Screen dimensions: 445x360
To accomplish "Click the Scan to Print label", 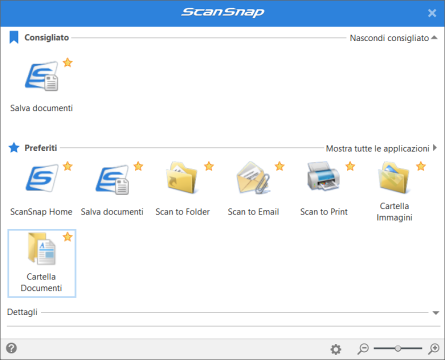I will 324,212.
